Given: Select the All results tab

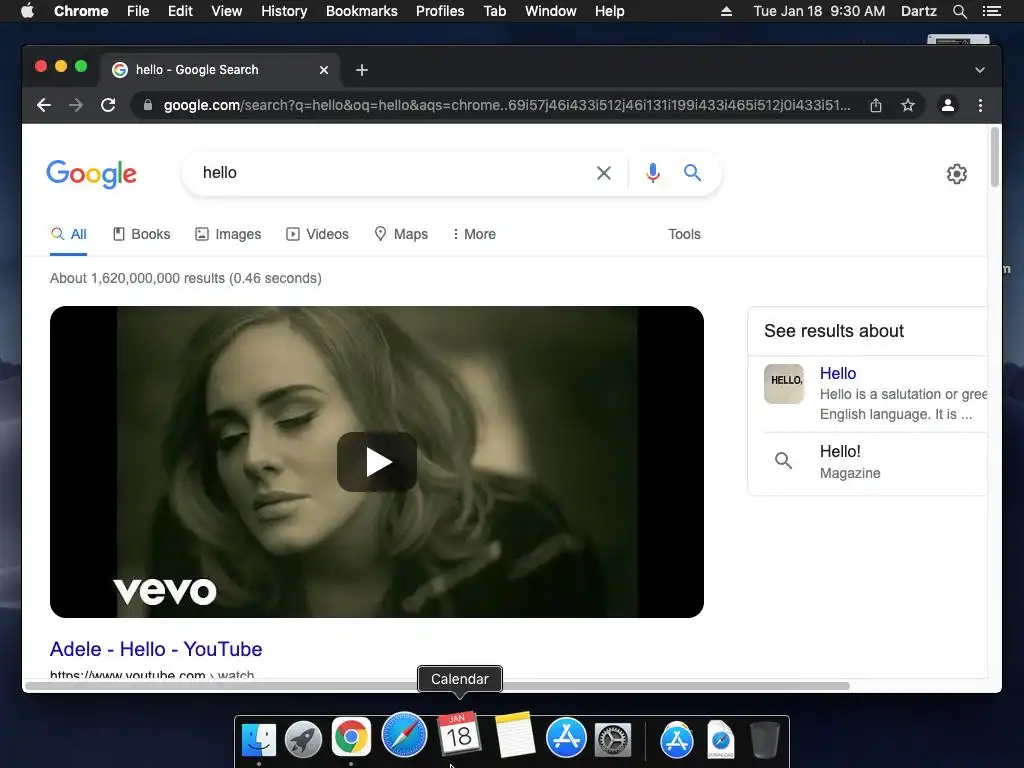Looking at the screenshot, I should click(x=69, y=234).
